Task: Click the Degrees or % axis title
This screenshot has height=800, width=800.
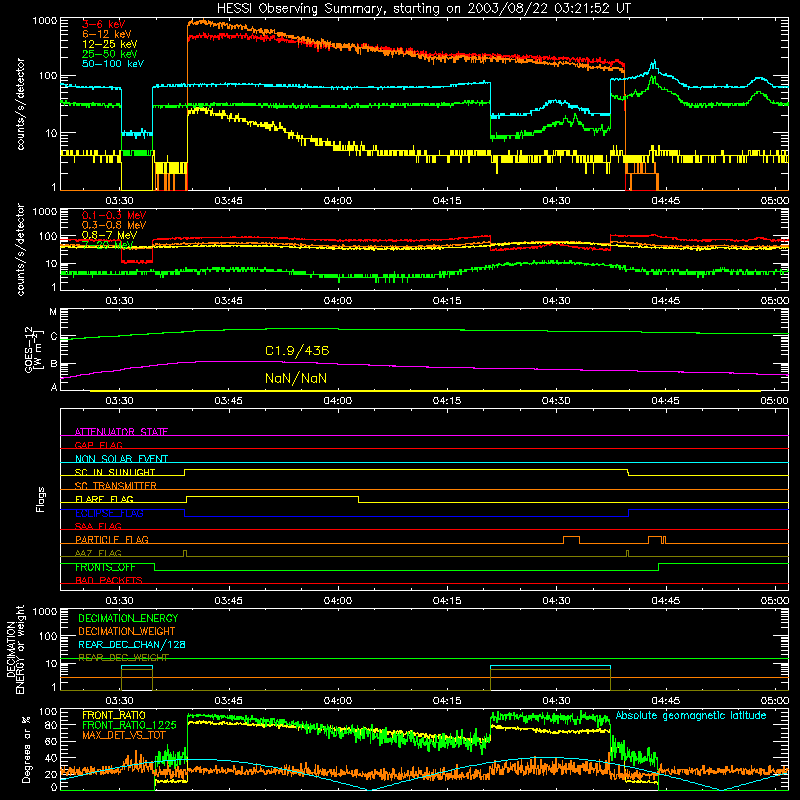Action: 26,749
